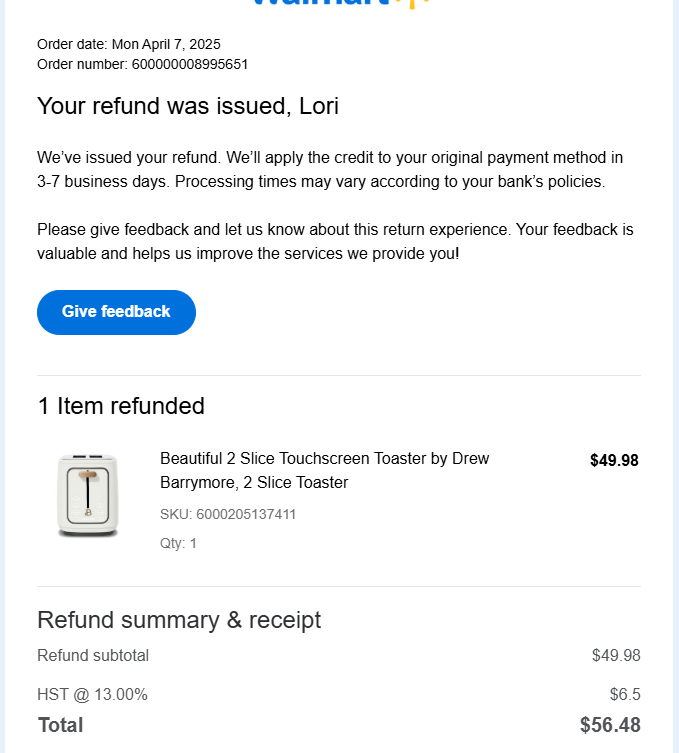Click the $56.48 total amount
Screen dimensions: 679x753
[x=609, y=725]
